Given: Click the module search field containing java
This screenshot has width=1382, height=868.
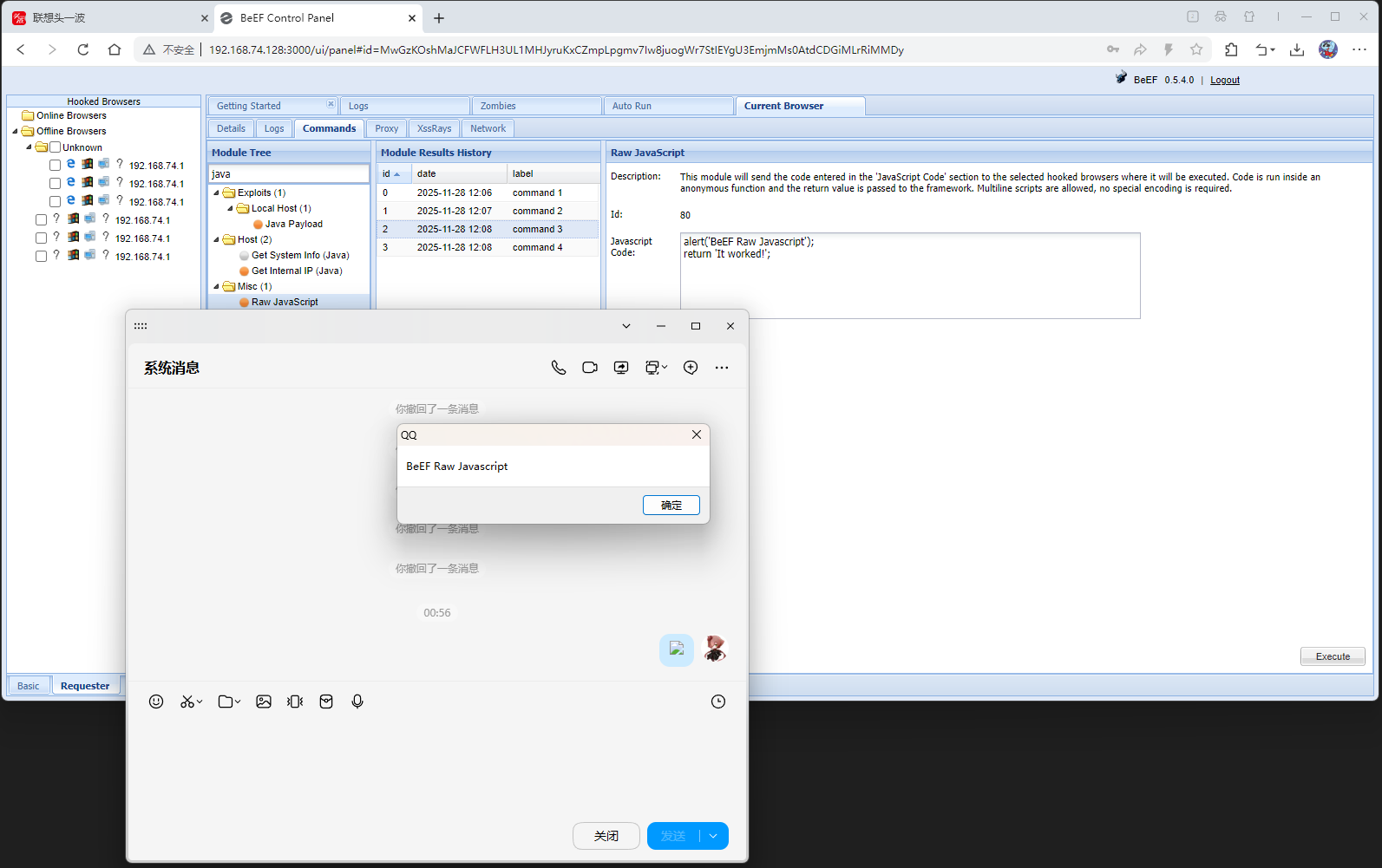Looking at the screenshot, I should (288, 174).
